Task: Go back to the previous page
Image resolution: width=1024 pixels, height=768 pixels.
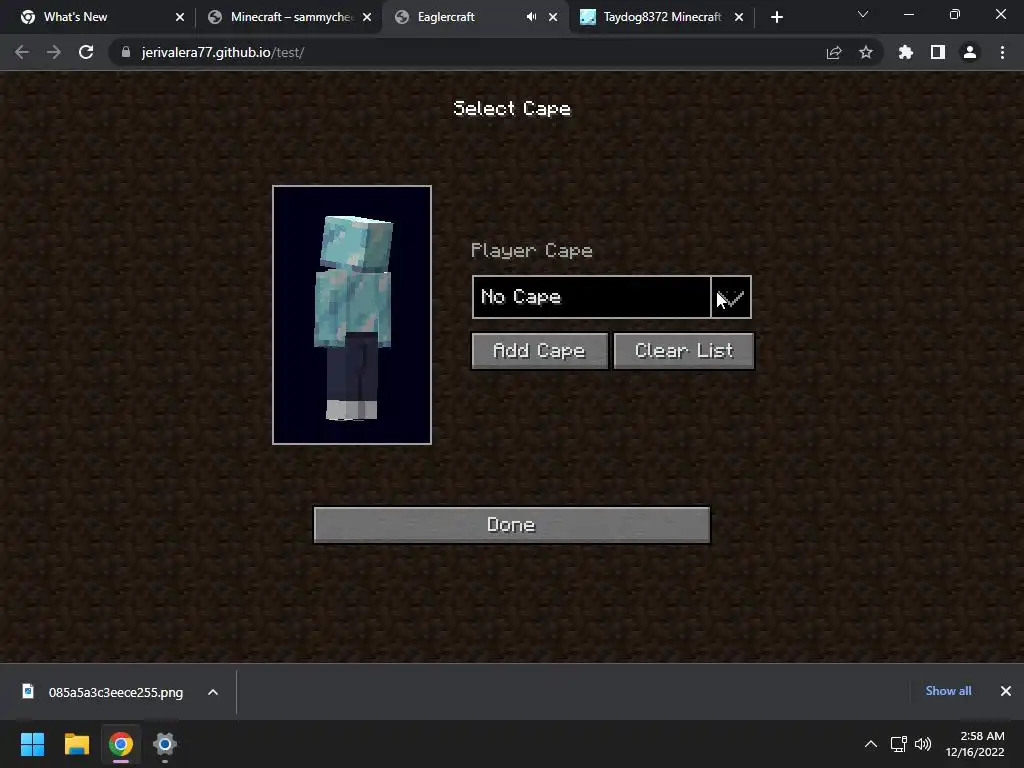Action: [x=22, y=52]
